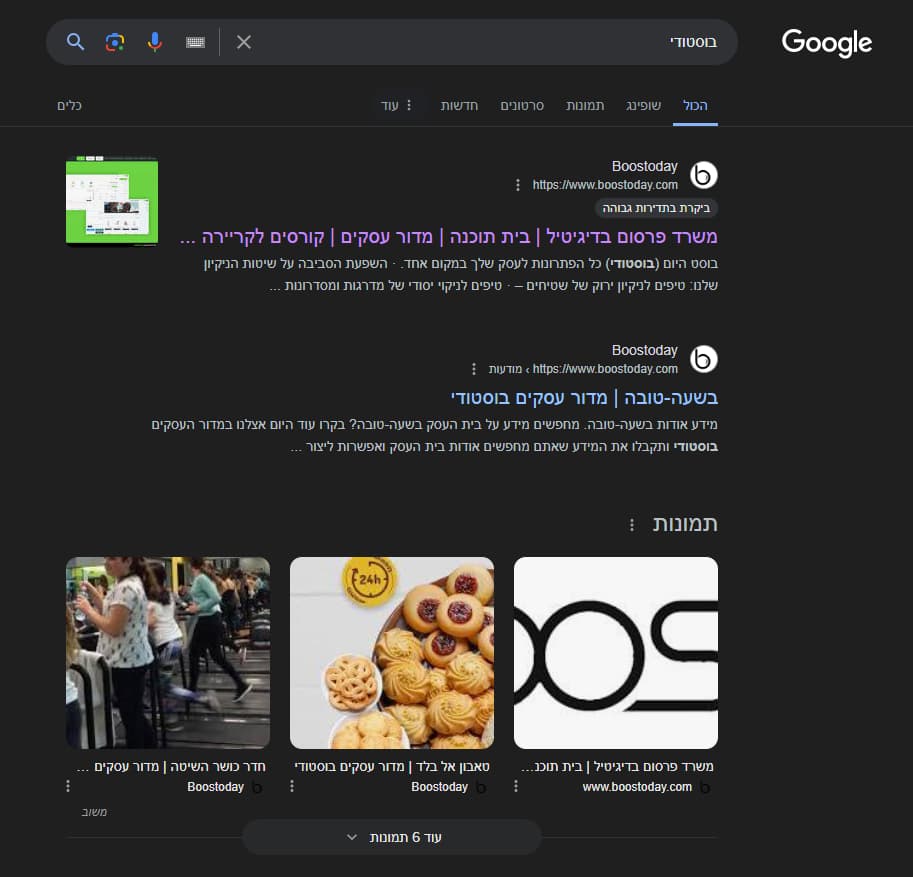Start voice search with microphone icon
Viewport: 913px width, 877px height.
tap(154, 42)
